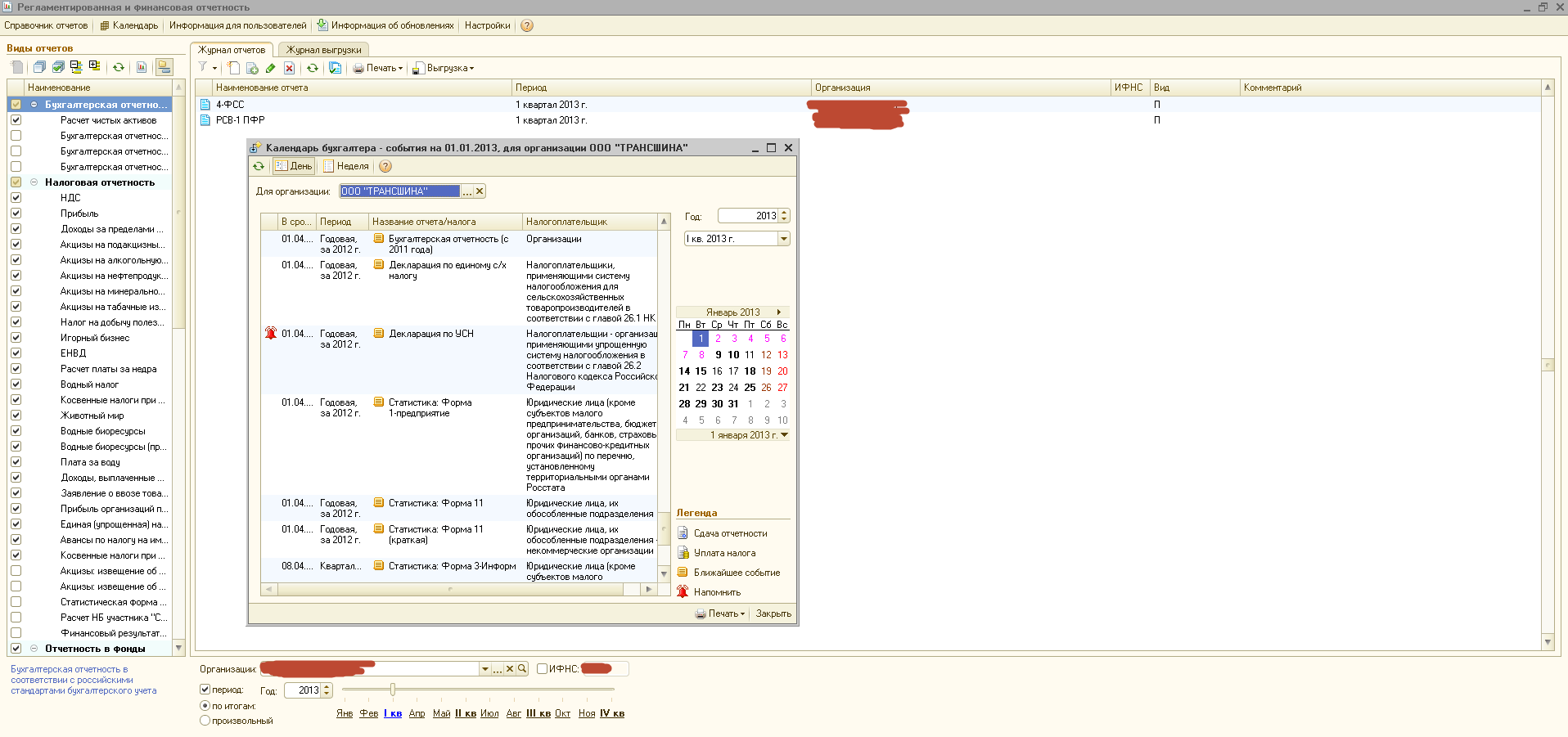The width and height of the screenshot is (1568, 737).
Task: Select the II кв period link
Action: tap(466, 713)
